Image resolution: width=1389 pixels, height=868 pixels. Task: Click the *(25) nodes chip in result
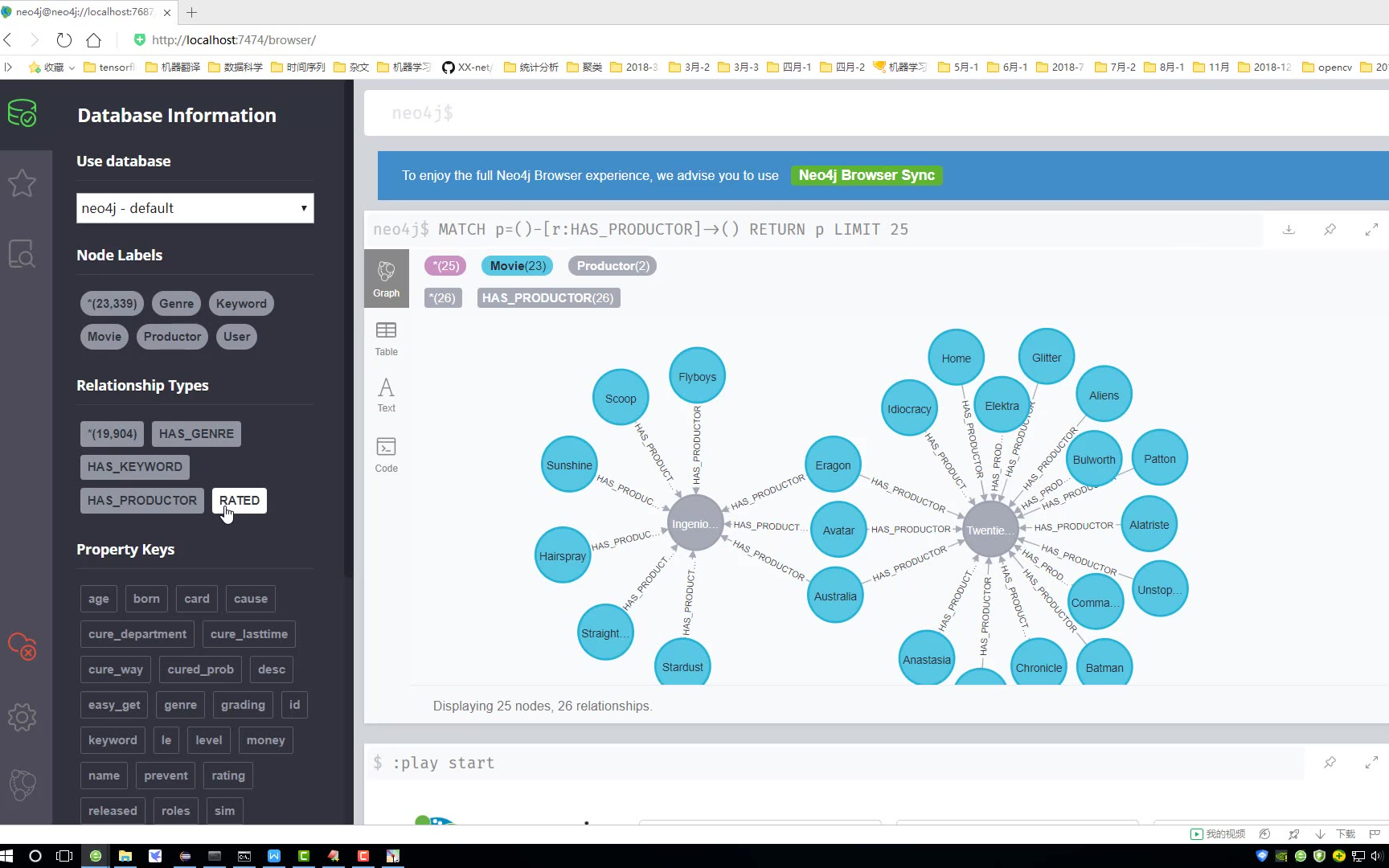tap(445, 265)
